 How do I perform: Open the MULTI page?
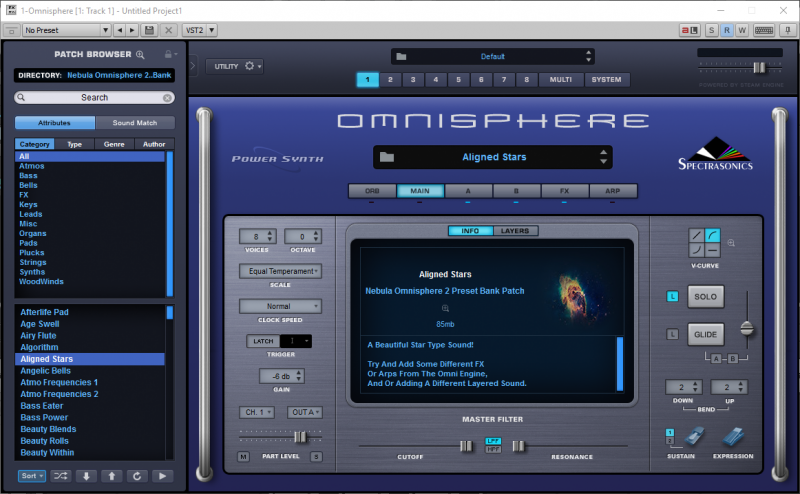[x=561, y=80]
